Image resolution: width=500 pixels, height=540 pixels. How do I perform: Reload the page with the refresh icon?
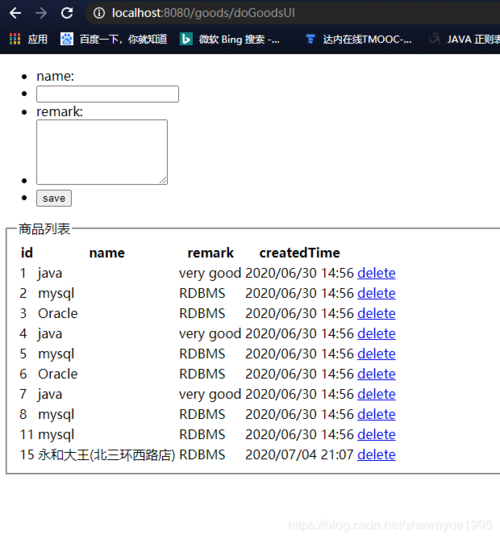point(67,13)
